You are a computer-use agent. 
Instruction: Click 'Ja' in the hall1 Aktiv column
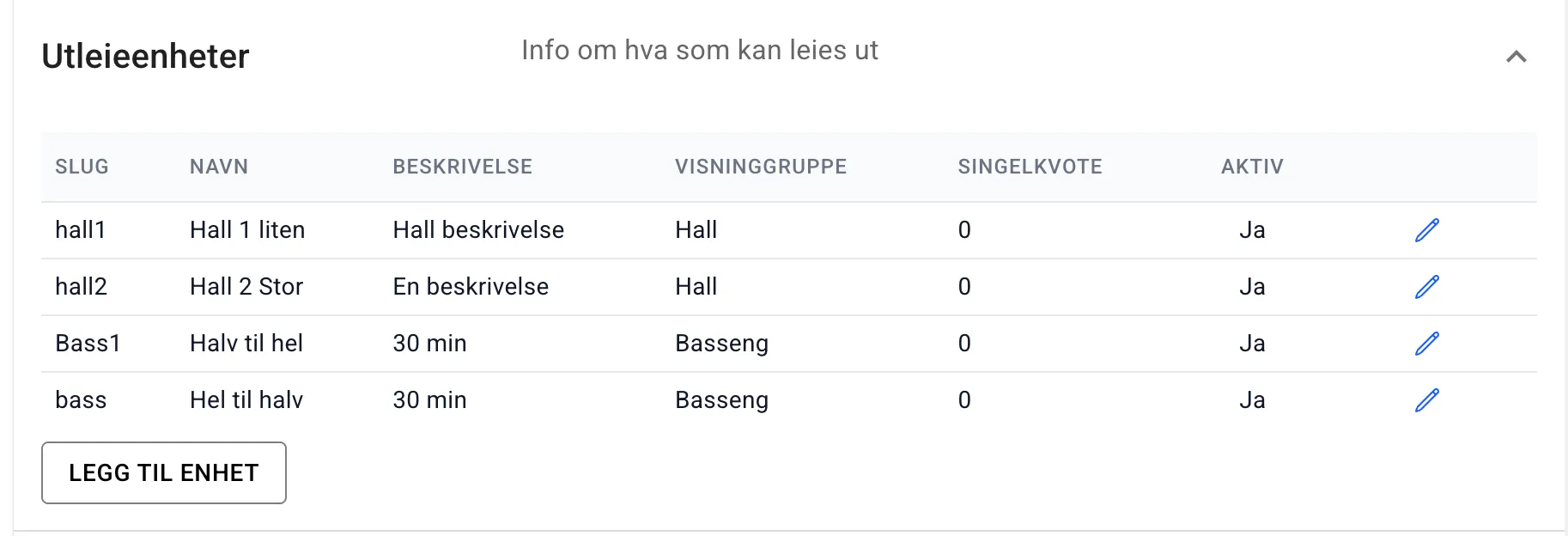click(1254, 229)
